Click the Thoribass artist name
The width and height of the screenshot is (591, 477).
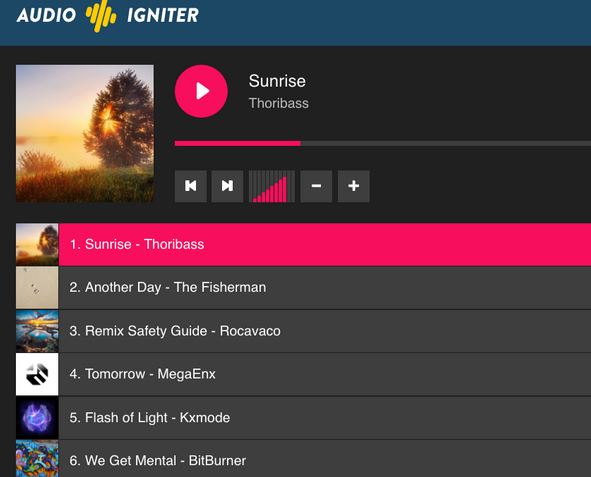279,103
